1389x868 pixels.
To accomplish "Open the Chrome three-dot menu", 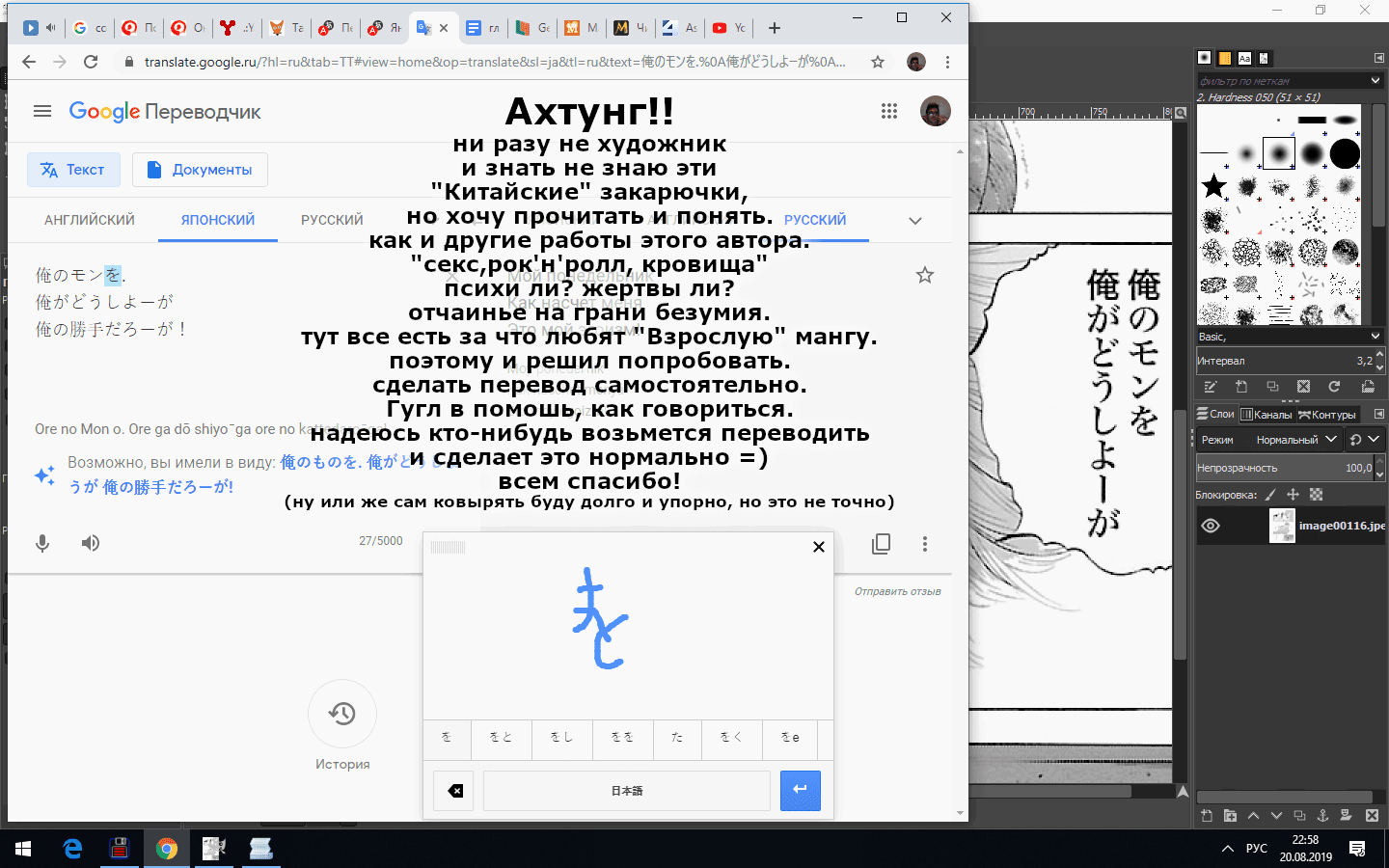I will coord(947,62).
